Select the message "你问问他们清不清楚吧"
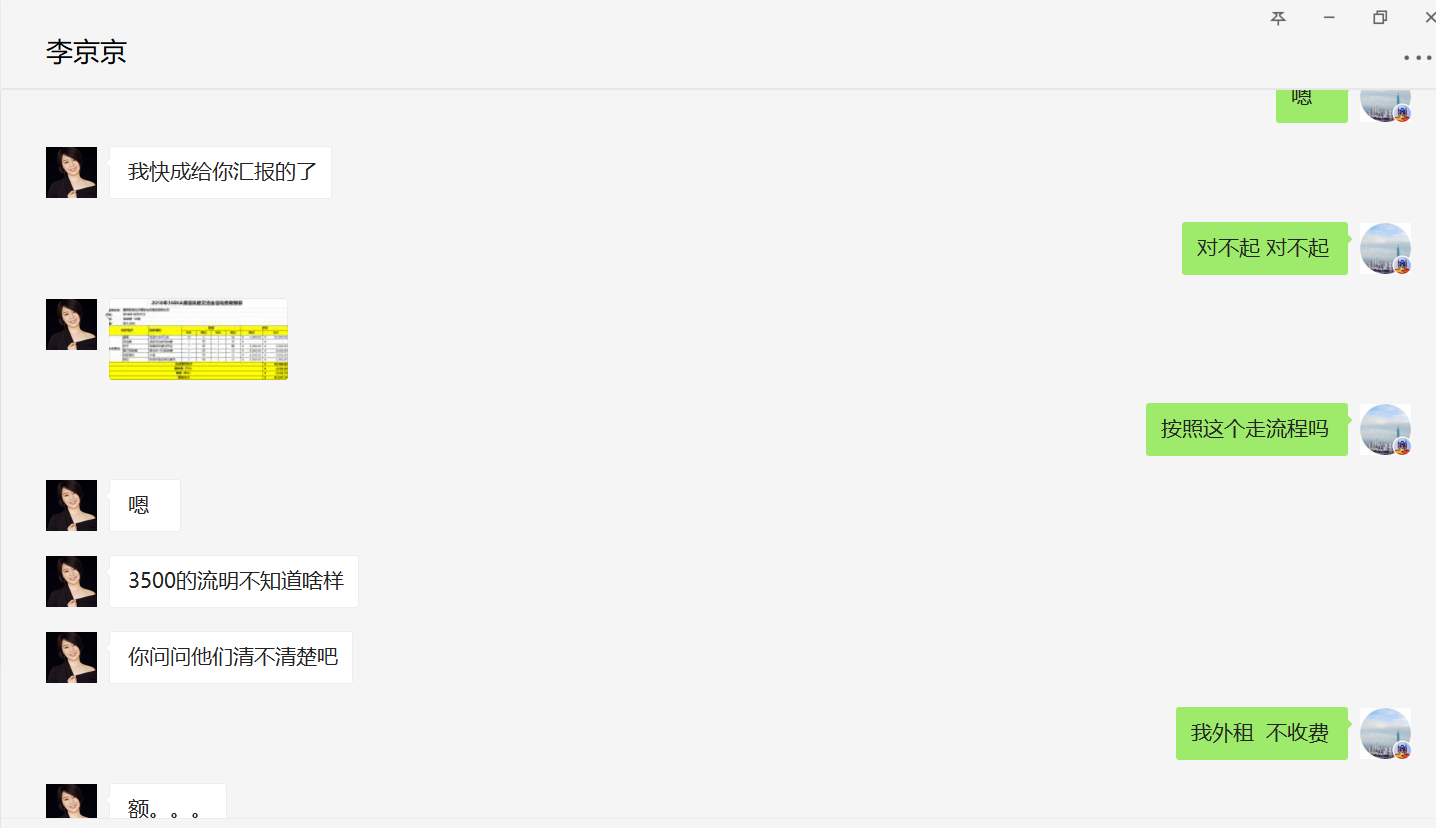Viewport: 1436px width, 828px height. click(231, 657)
